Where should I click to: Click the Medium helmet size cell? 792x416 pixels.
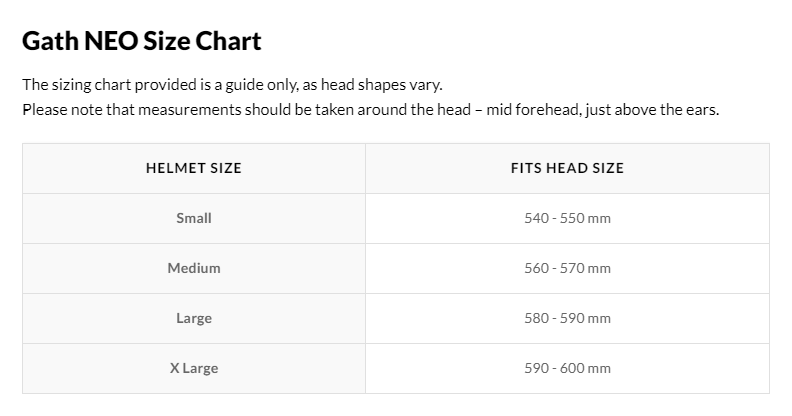(194, 268)
